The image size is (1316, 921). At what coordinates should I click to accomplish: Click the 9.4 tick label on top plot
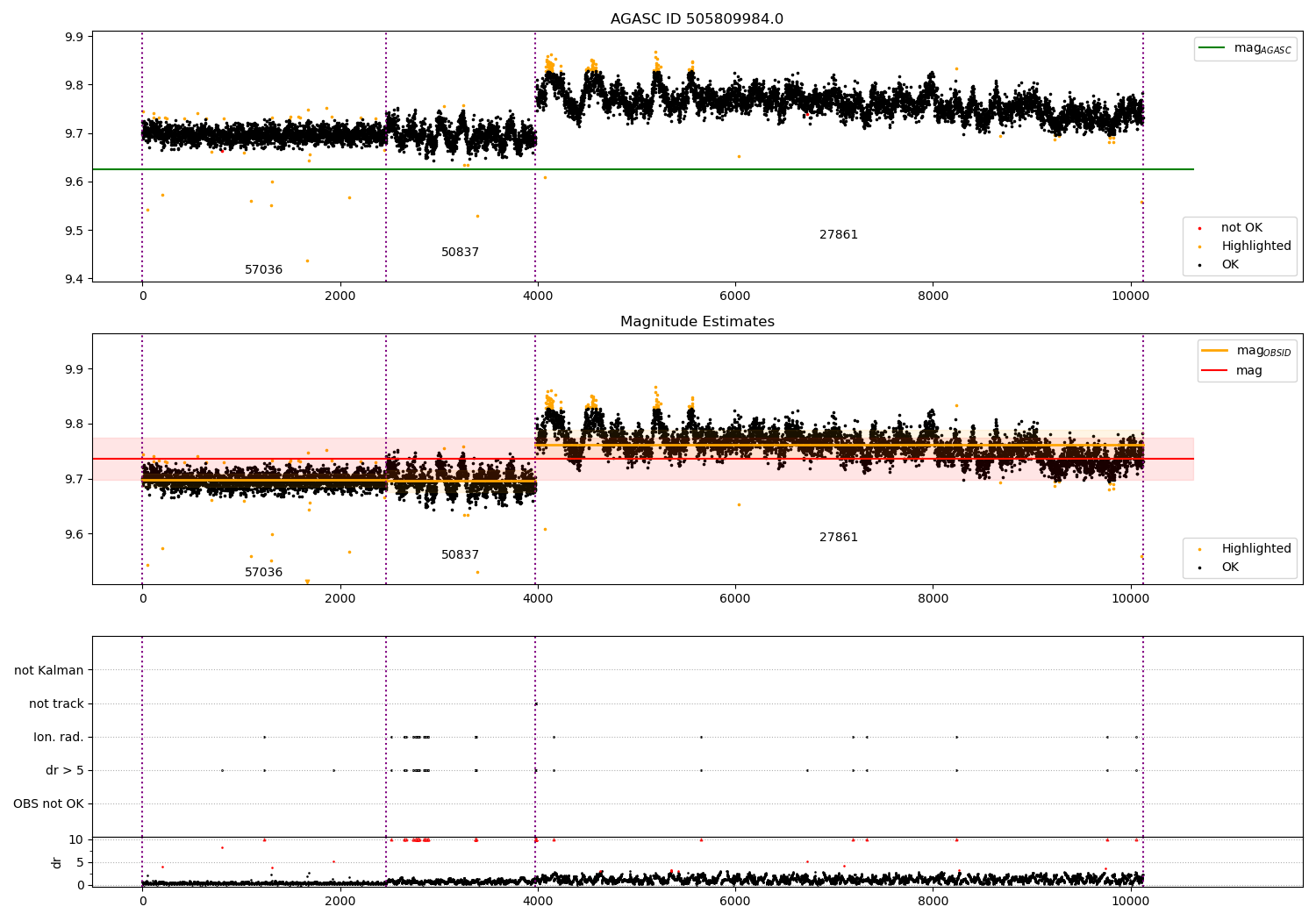[x=74, y=279]
